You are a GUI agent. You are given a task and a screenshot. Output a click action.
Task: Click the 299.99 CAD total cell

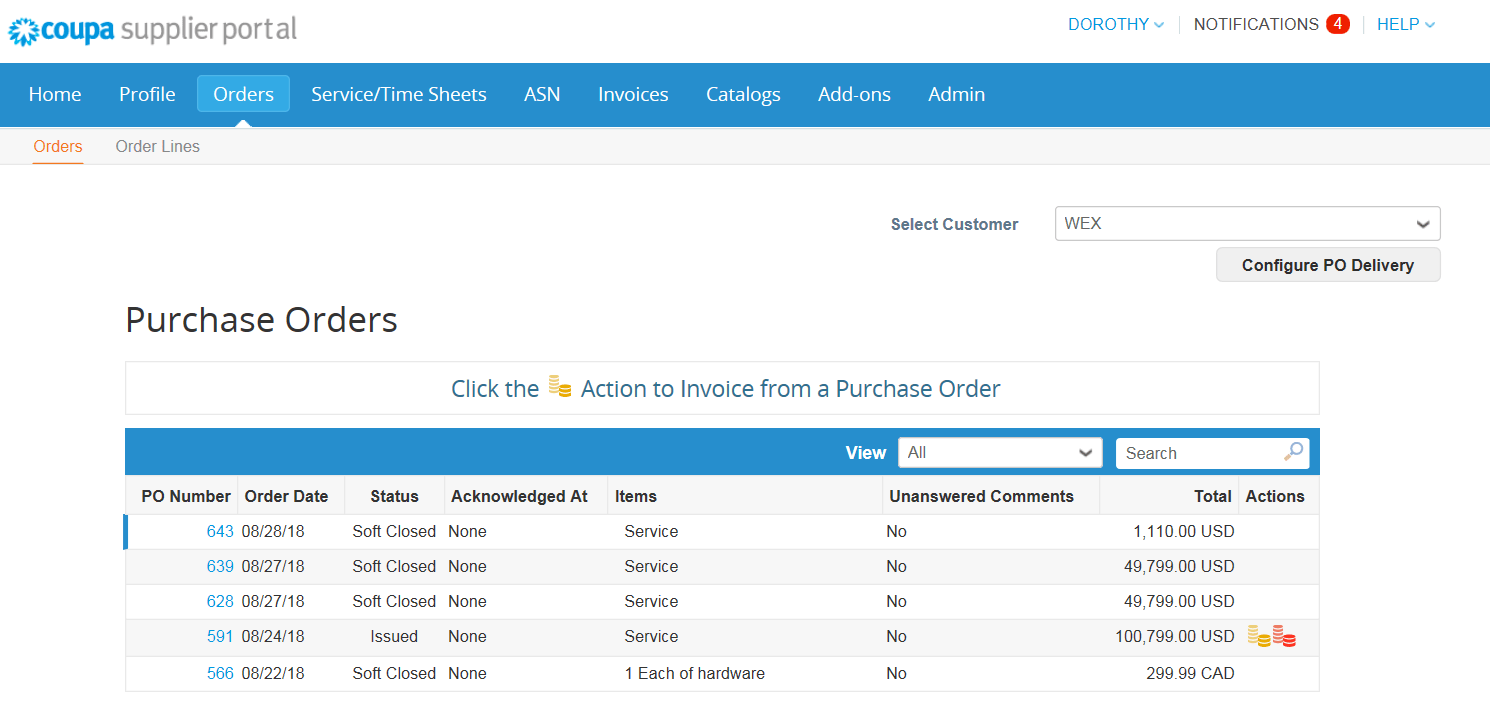point(1190,673)
